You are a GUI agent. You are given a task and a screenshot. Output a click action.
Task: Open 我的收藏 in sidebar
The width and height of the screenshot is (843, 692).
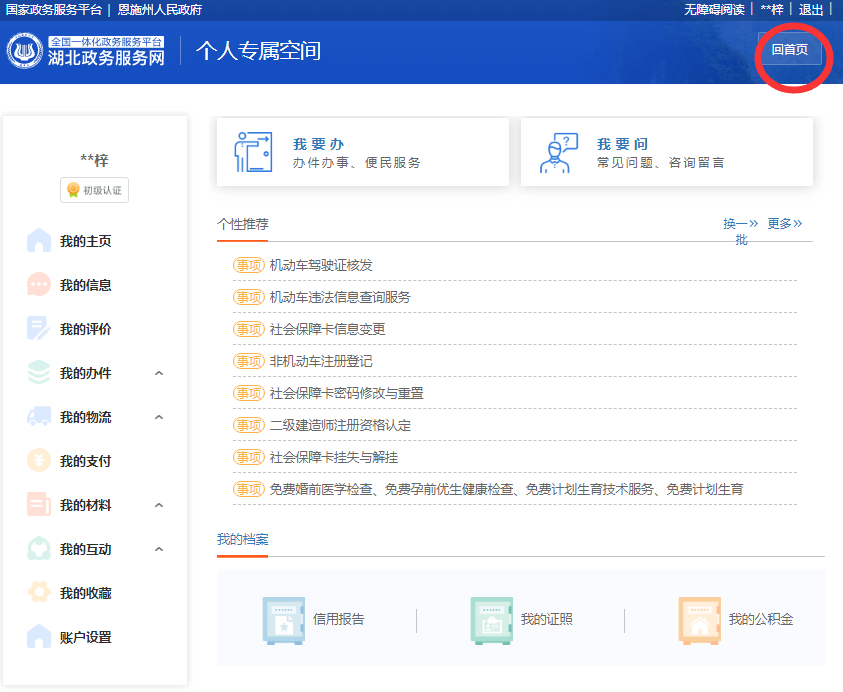(85, 593)
